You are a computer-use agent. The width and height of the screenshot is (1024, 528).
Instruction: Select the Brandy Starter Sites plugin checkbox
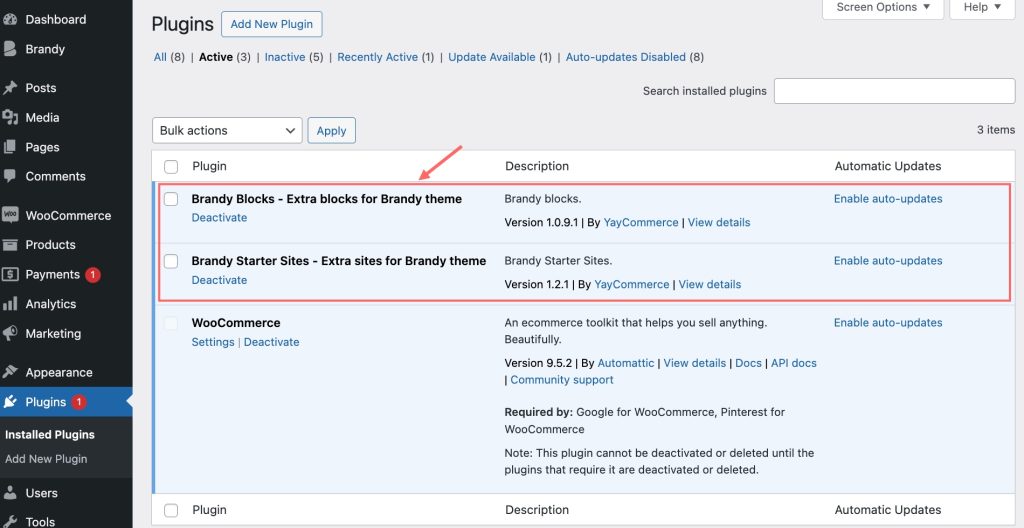171,261
